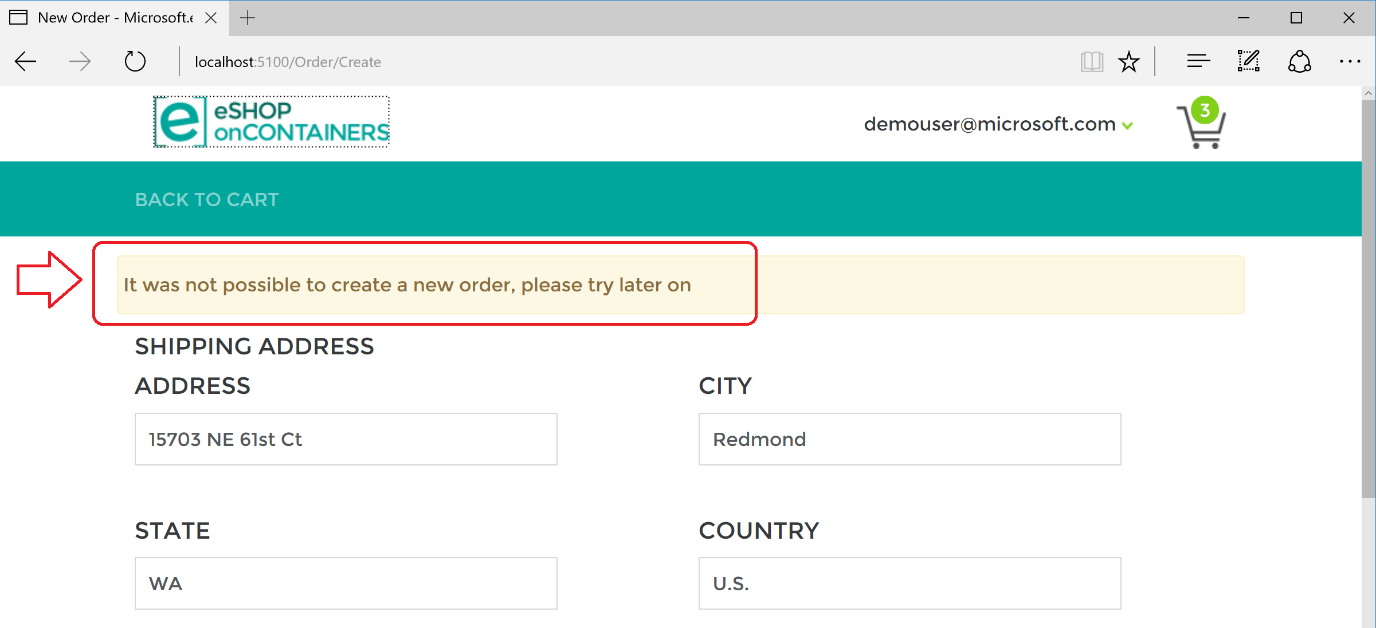This screenshot has width=1376, height=628.
Task: Click the City field containing Redmond
Action: [x=909, y=440]
